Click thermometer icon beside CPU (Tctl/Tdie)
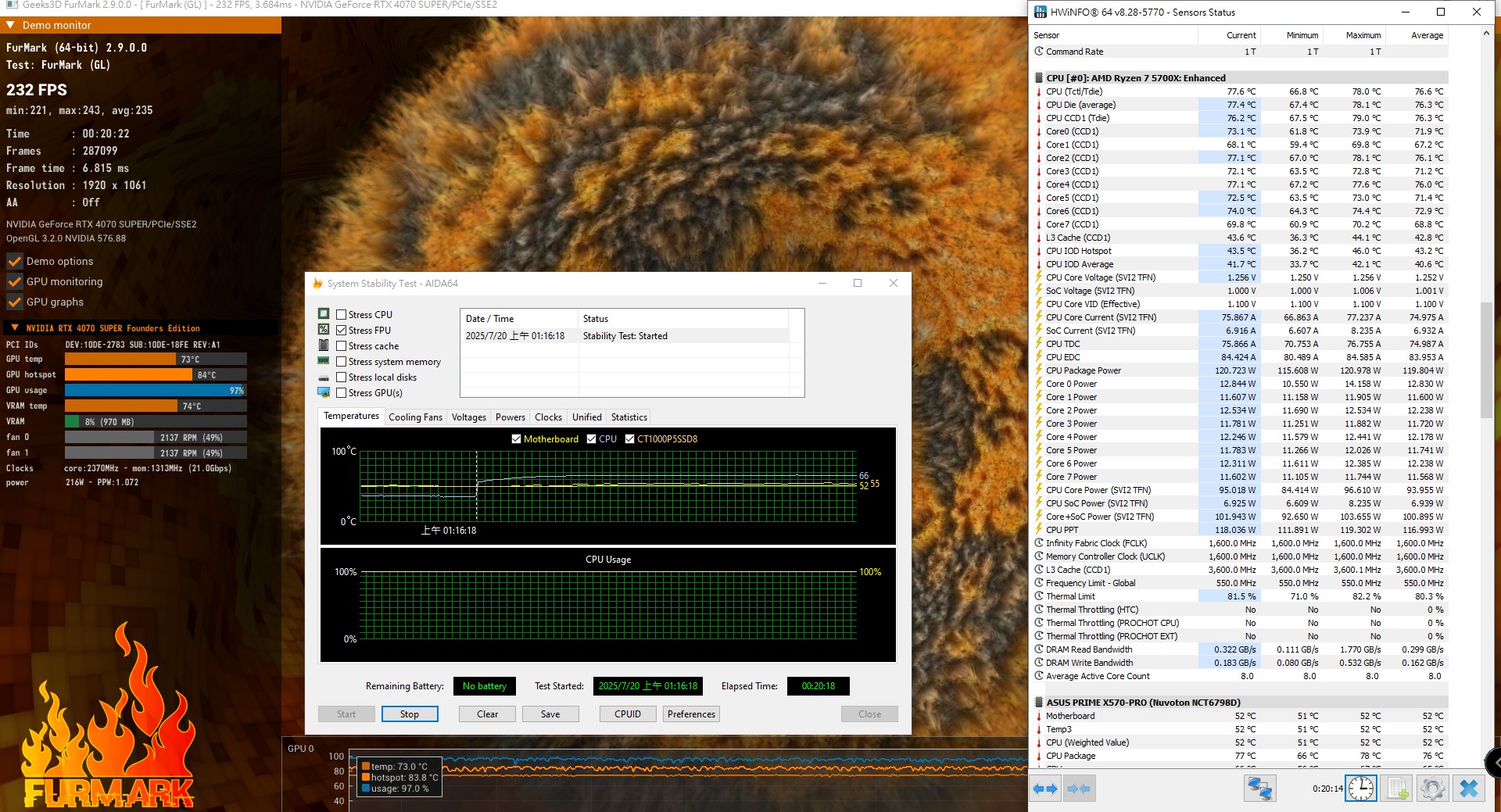This screenshot has height=812, width=1501. (1039, 91)
